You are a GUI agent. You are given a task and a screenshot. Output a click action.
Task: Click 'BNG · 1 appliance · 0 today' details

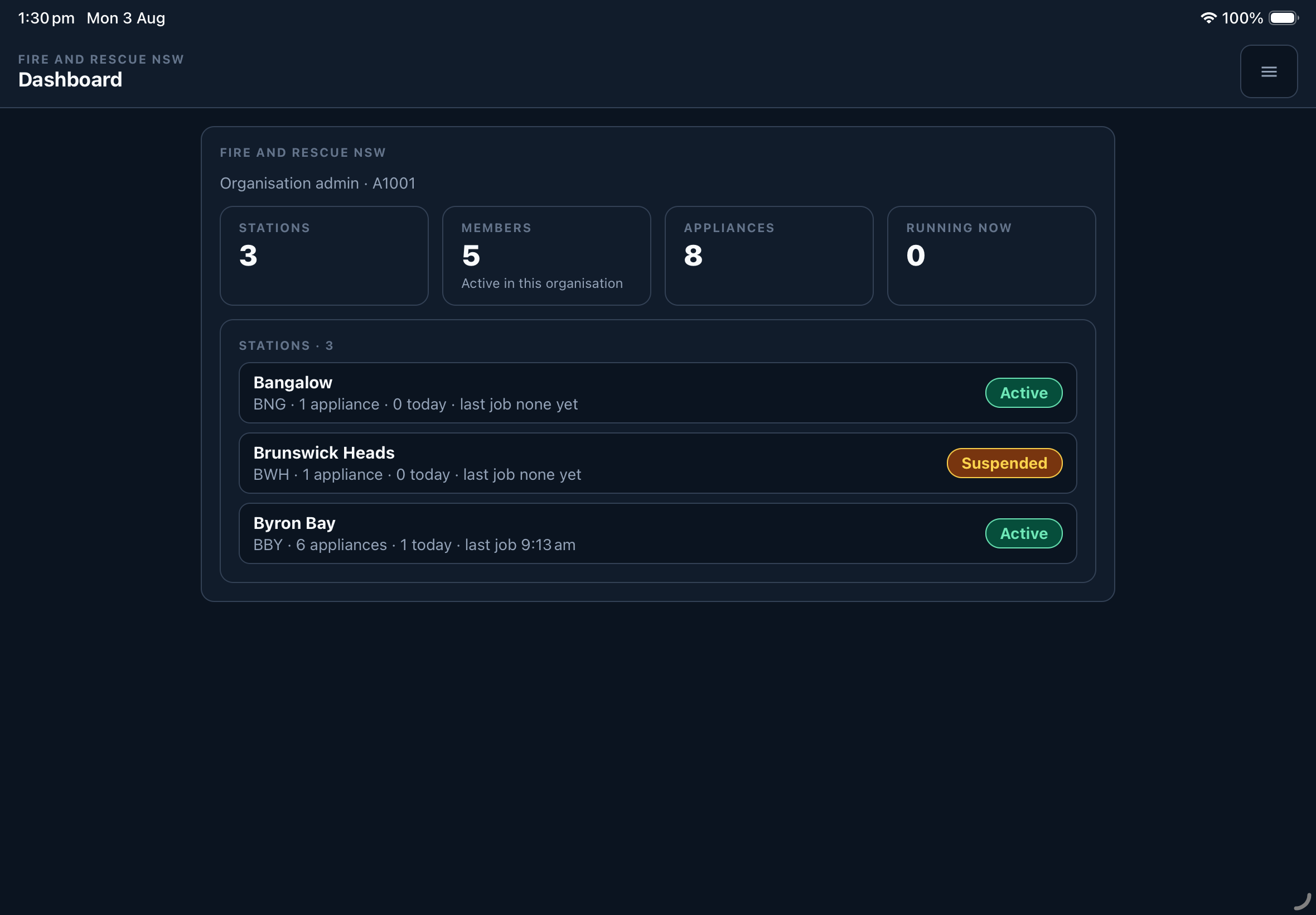pos(415,404)
